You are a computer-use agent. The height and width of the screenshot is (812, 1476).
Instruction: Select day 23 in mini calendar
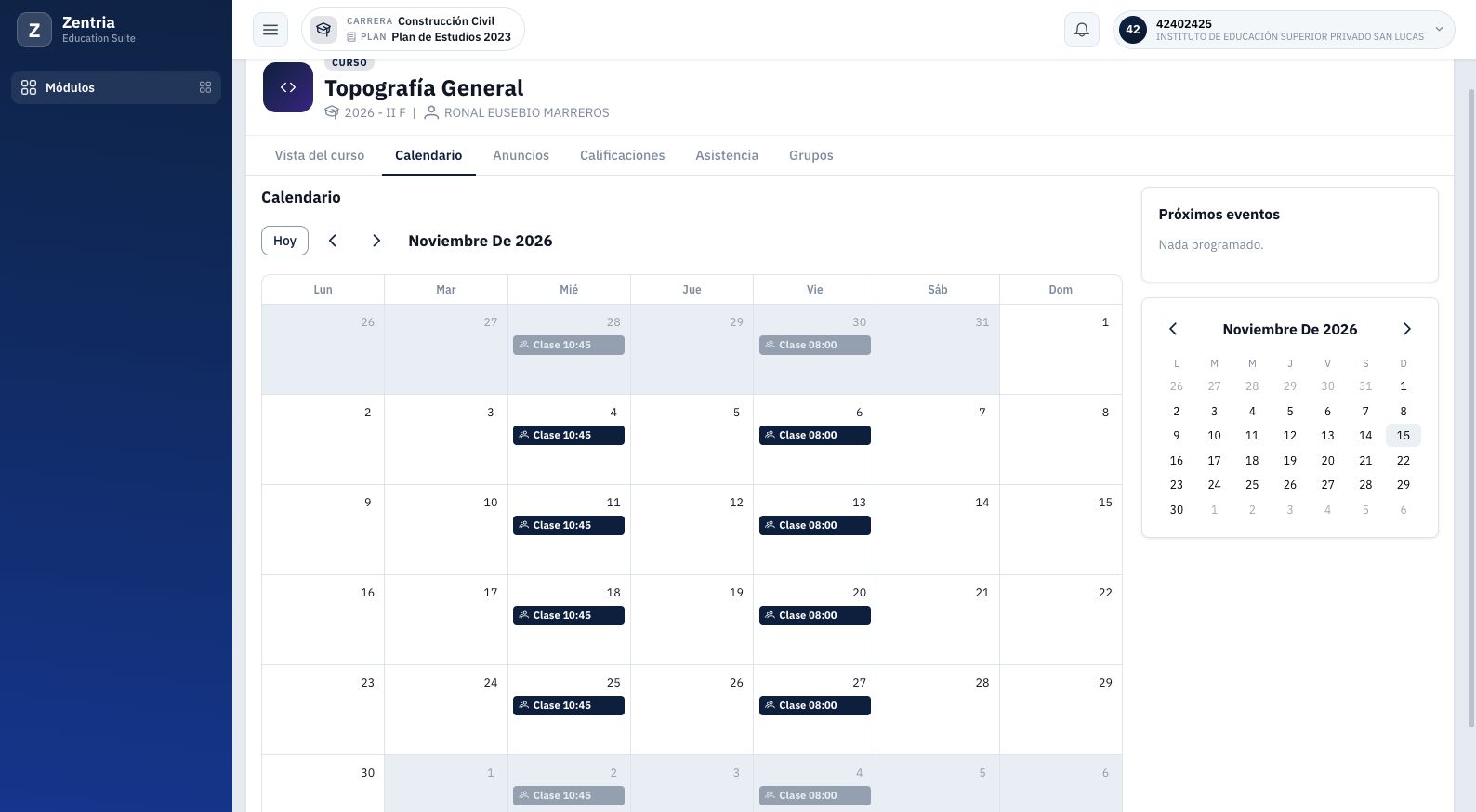click(1177, 484)
